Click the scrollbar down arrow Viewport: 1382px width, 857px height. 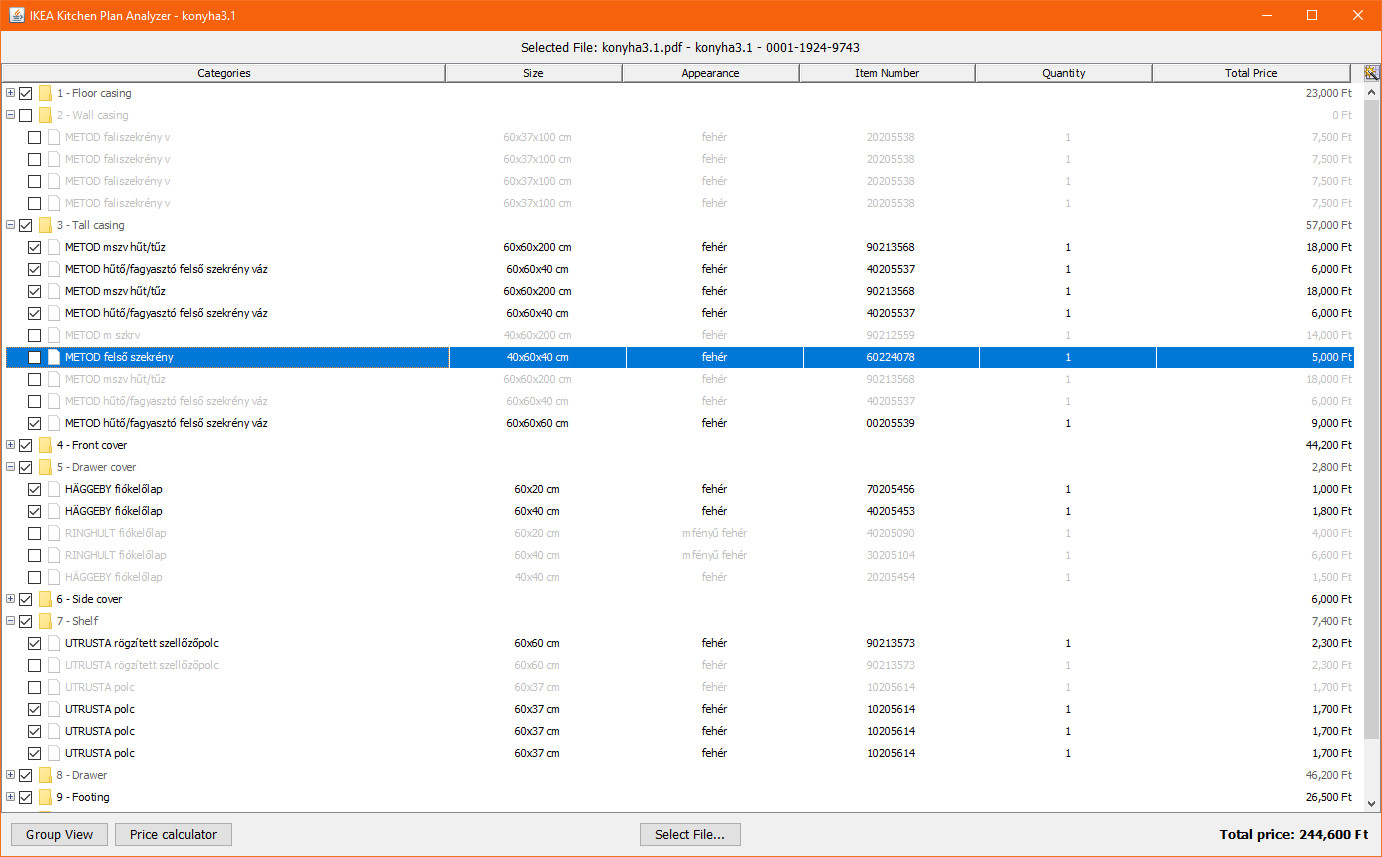tap(1372, 804)
